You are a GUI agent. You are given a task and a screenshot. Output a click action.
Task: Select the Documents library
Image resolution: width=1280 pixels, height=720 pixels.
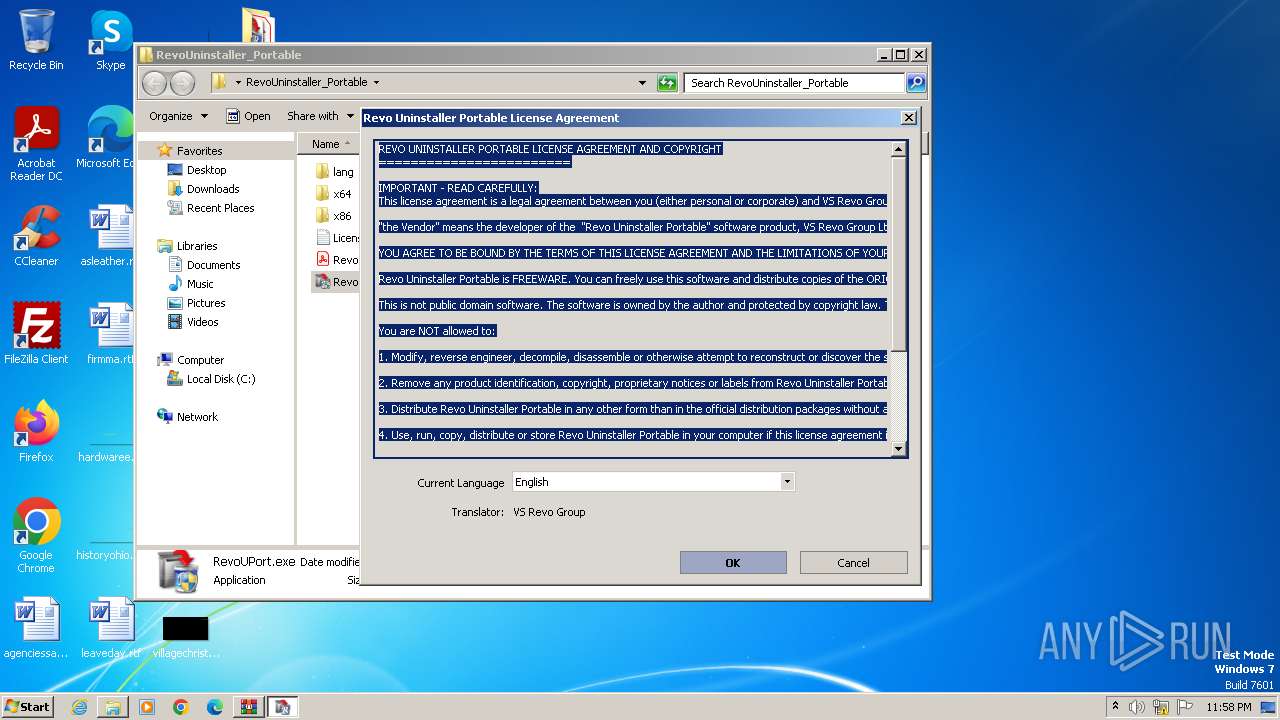tap(213, 265)
